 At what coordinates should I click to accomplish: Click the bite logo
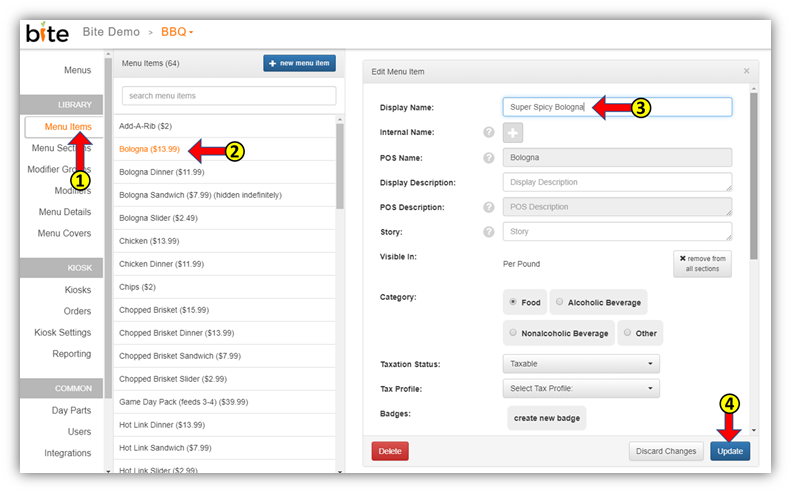click(47, 32)
